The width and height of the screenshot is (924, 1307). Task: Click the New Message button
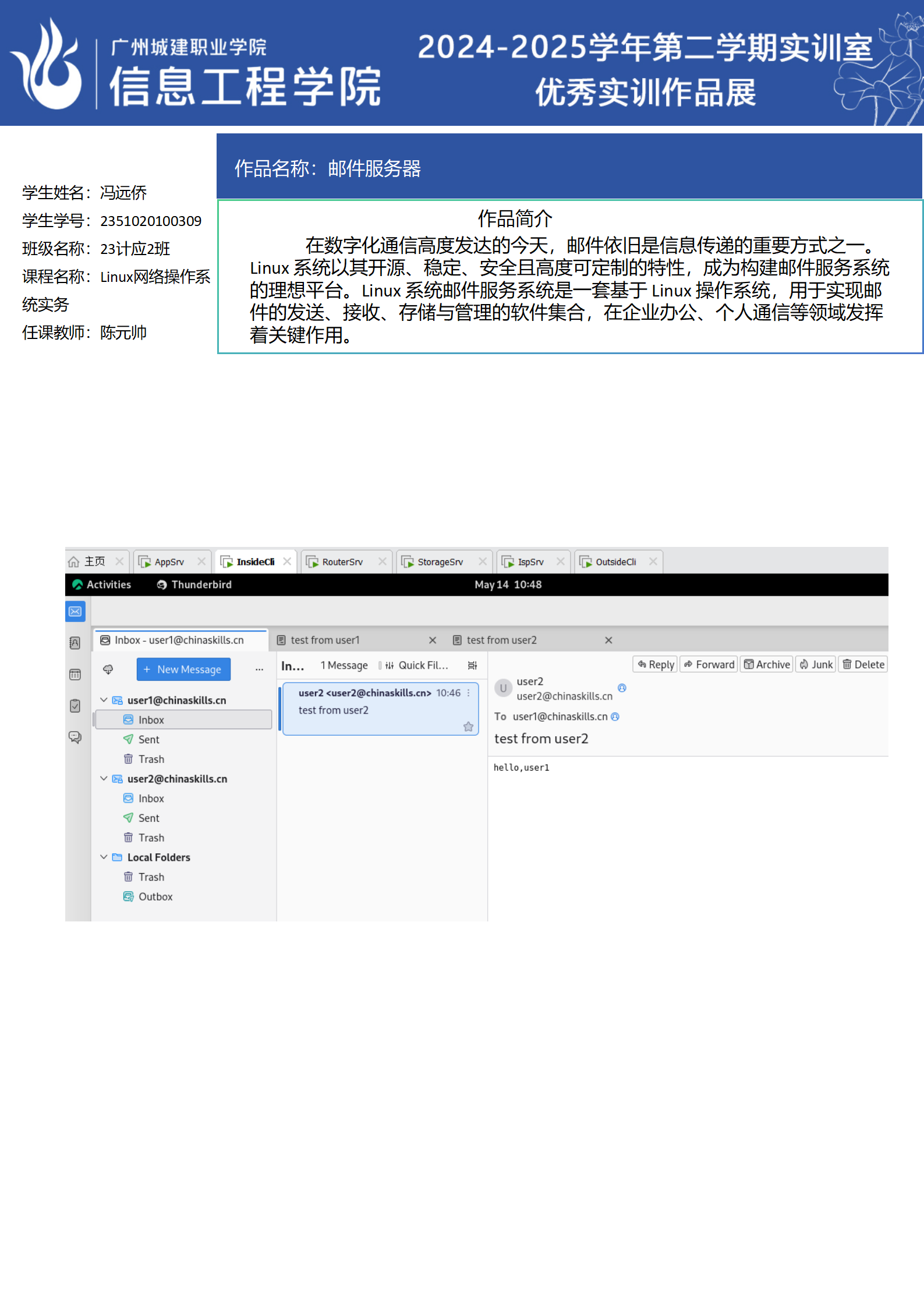coord(183,669)
